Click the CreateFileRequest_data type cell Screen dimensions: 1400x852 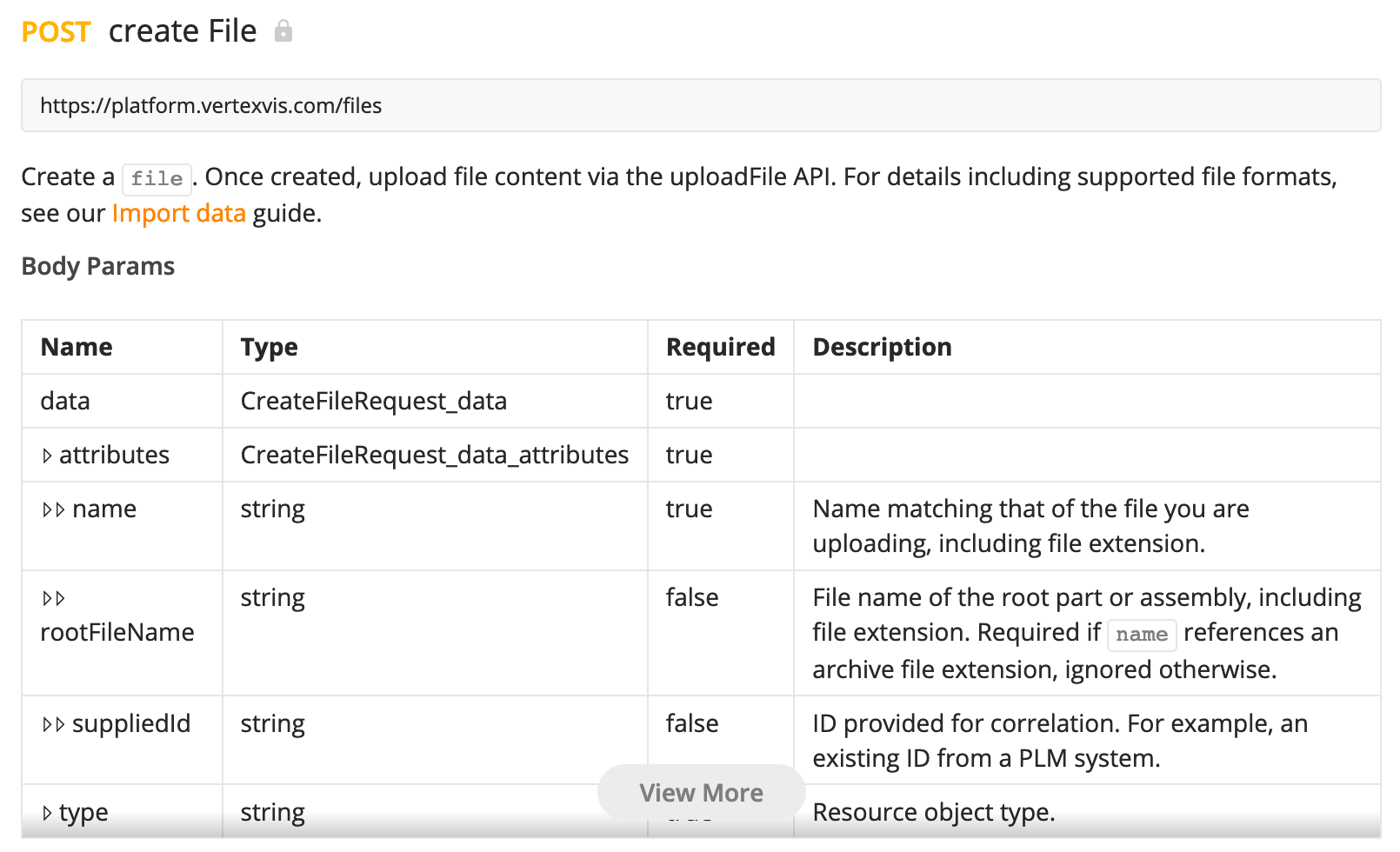(x=373, y=401)
